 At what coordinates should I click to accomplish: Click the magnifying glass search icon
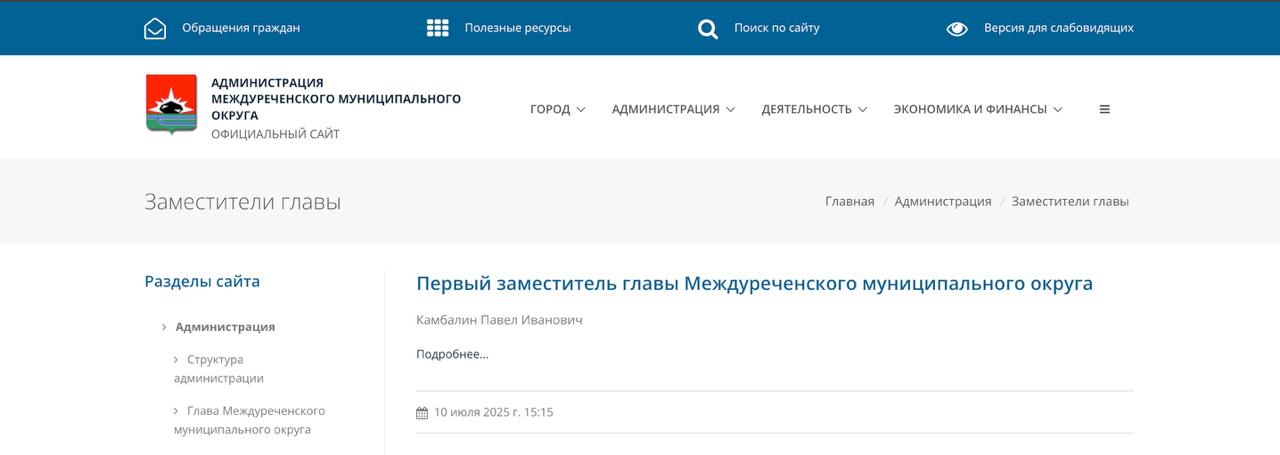click(x=708, y=29)
